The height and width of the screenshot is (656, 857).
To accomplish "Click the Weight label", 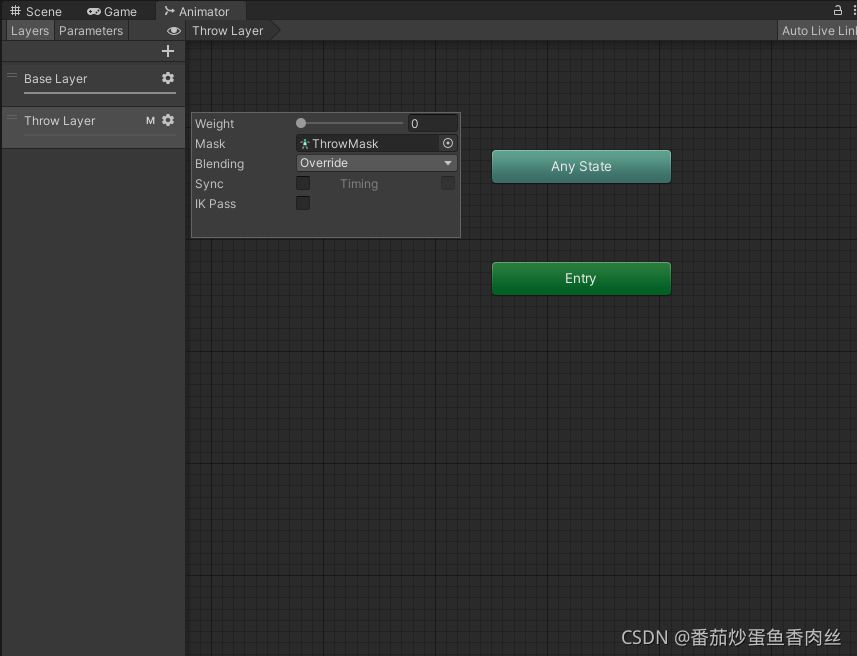I will (x=215, y=124).
